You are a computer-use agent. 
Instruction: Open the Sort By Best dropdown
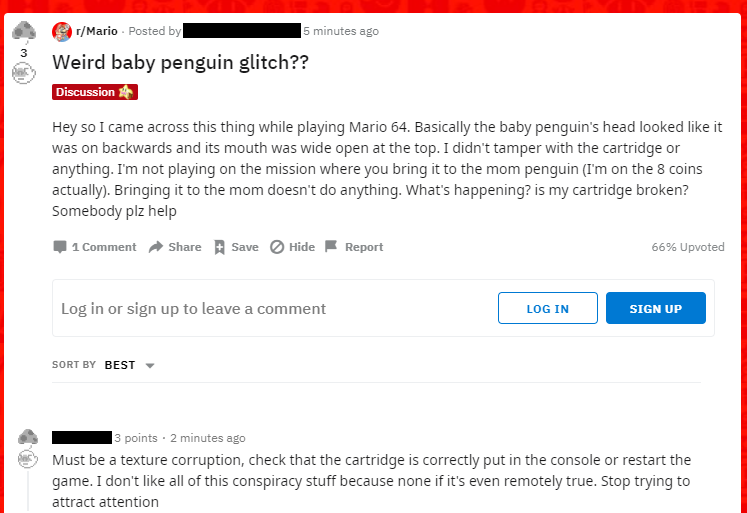click(119, 365)
